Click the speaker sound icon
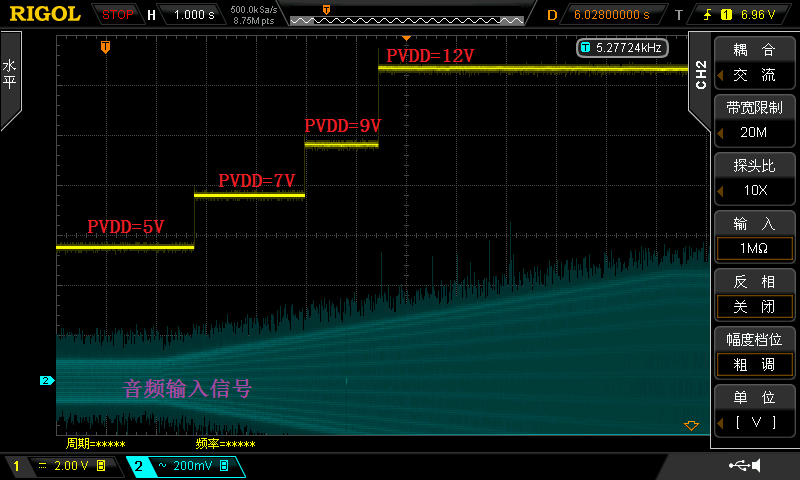The width and height of the screenshot is (800, 480). coord(755,465)
